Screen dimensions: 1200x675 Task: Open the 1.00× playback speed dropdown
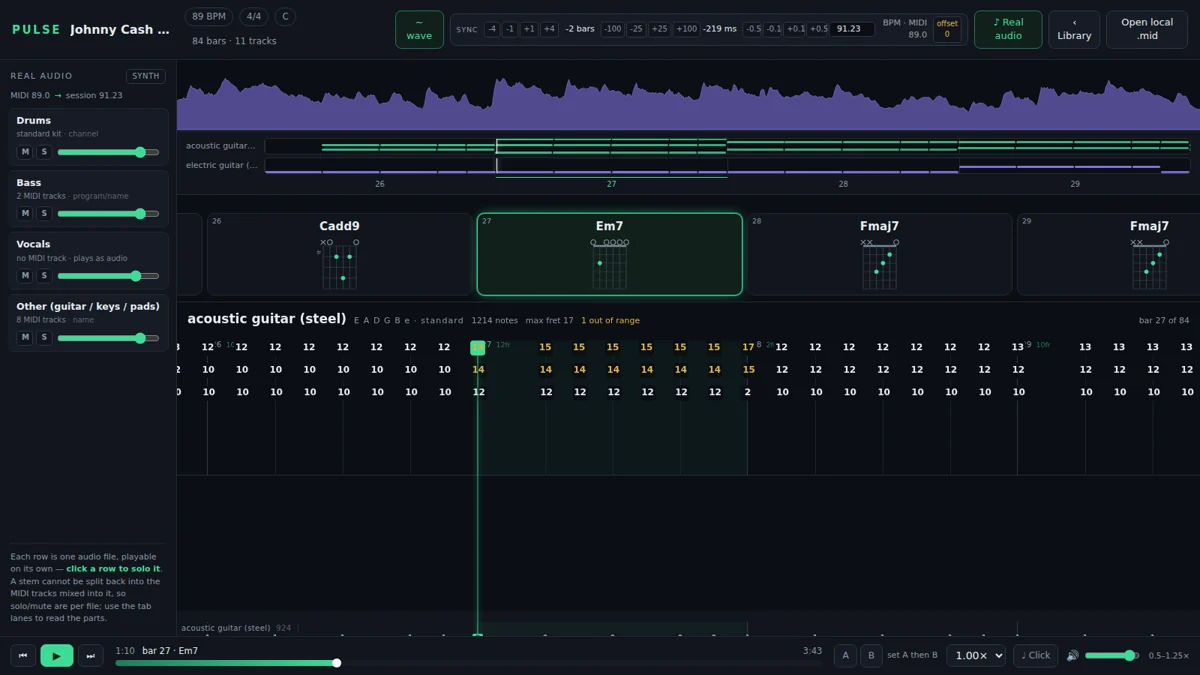(x=976, y=656)
